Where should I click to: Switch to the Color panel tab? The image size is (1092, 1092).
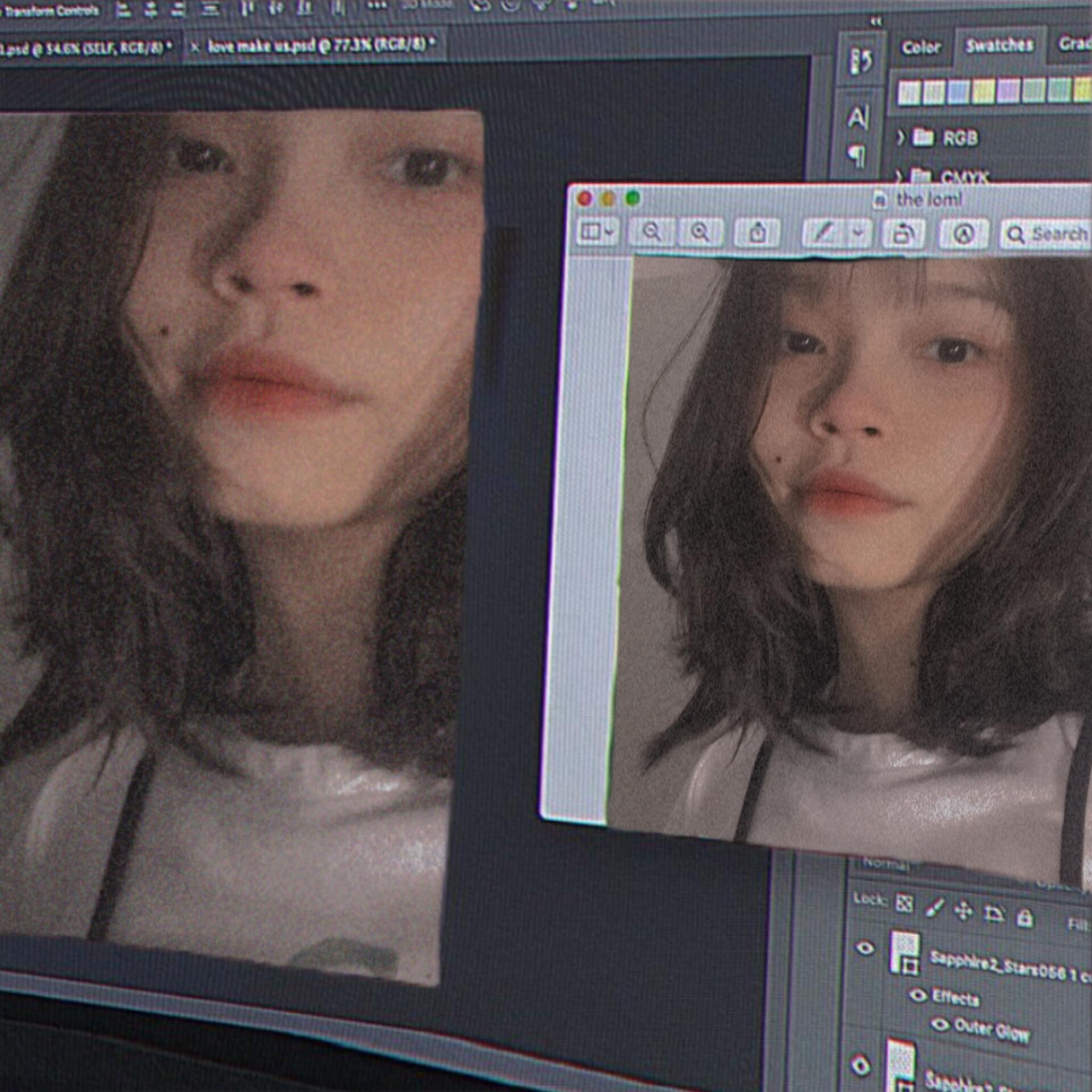pyautogui.click(x=921, y=47)
